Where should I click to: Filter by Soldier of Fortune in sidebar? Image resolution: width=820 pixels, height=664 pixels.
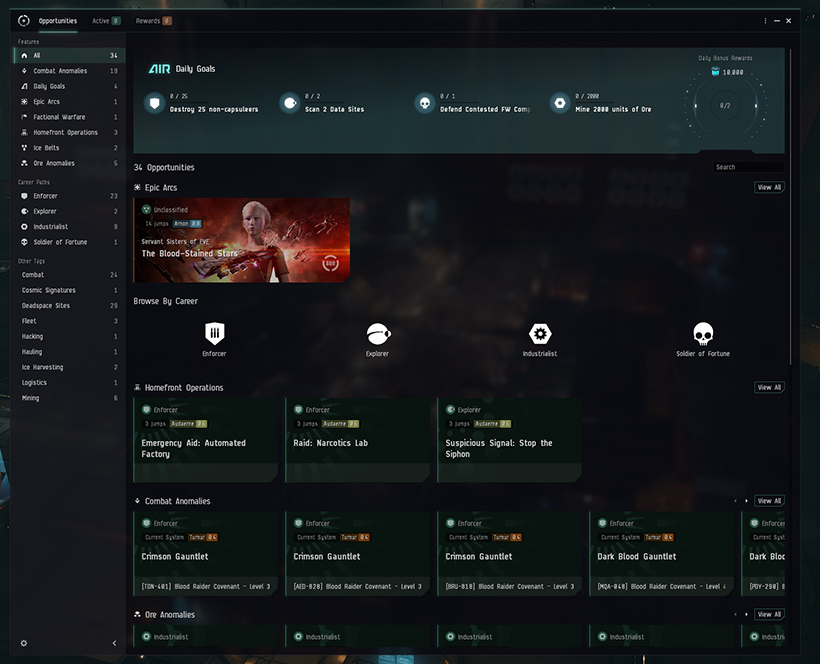point(70,242)
